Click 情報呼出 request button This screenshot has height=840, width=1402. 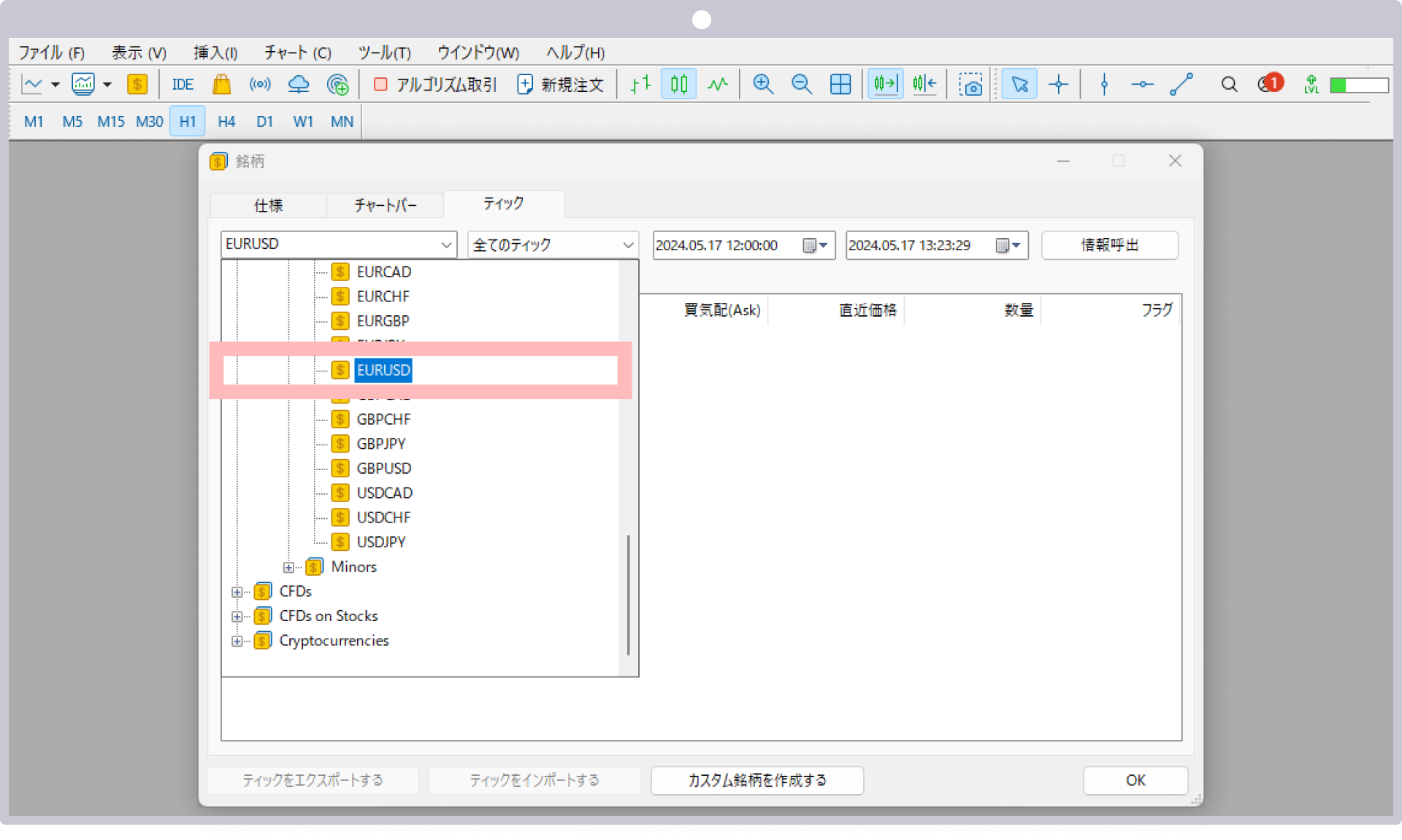[x=1110, y=245]
